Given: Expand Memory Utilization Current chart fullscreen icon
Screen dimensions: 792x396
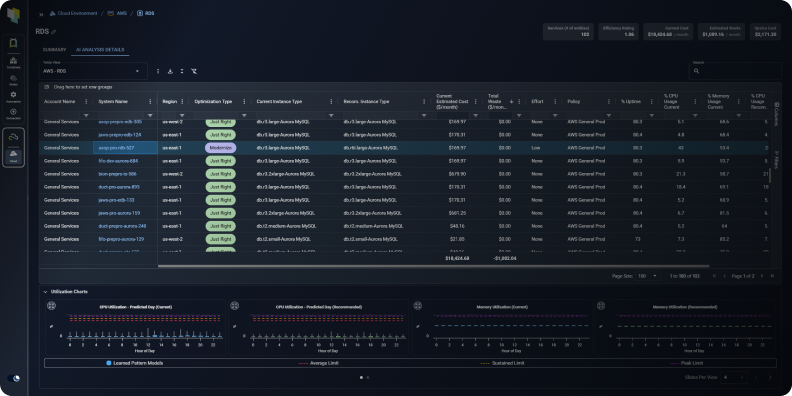Looking at the screenshot, I should pyautogui.click(x=417, y=306).
